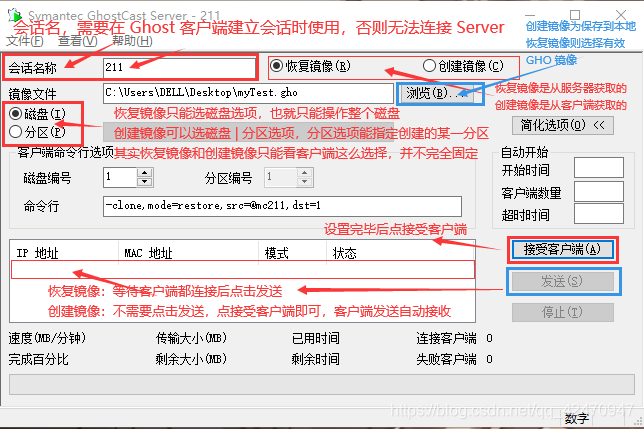Screen dimensions: 644x429
Task: Click the 超时时间 input box
Action: click(598, 213)
